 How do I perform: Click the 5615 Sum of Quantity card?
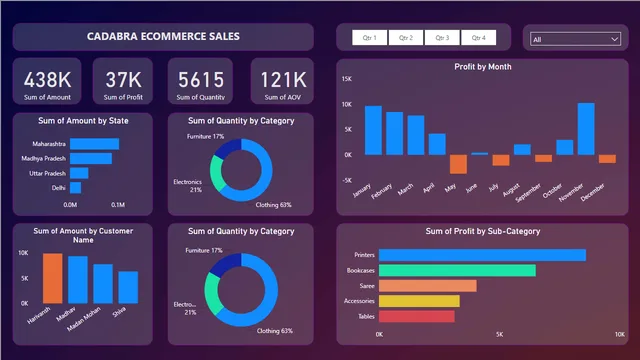pyautogui.click(x=200, y=81)
